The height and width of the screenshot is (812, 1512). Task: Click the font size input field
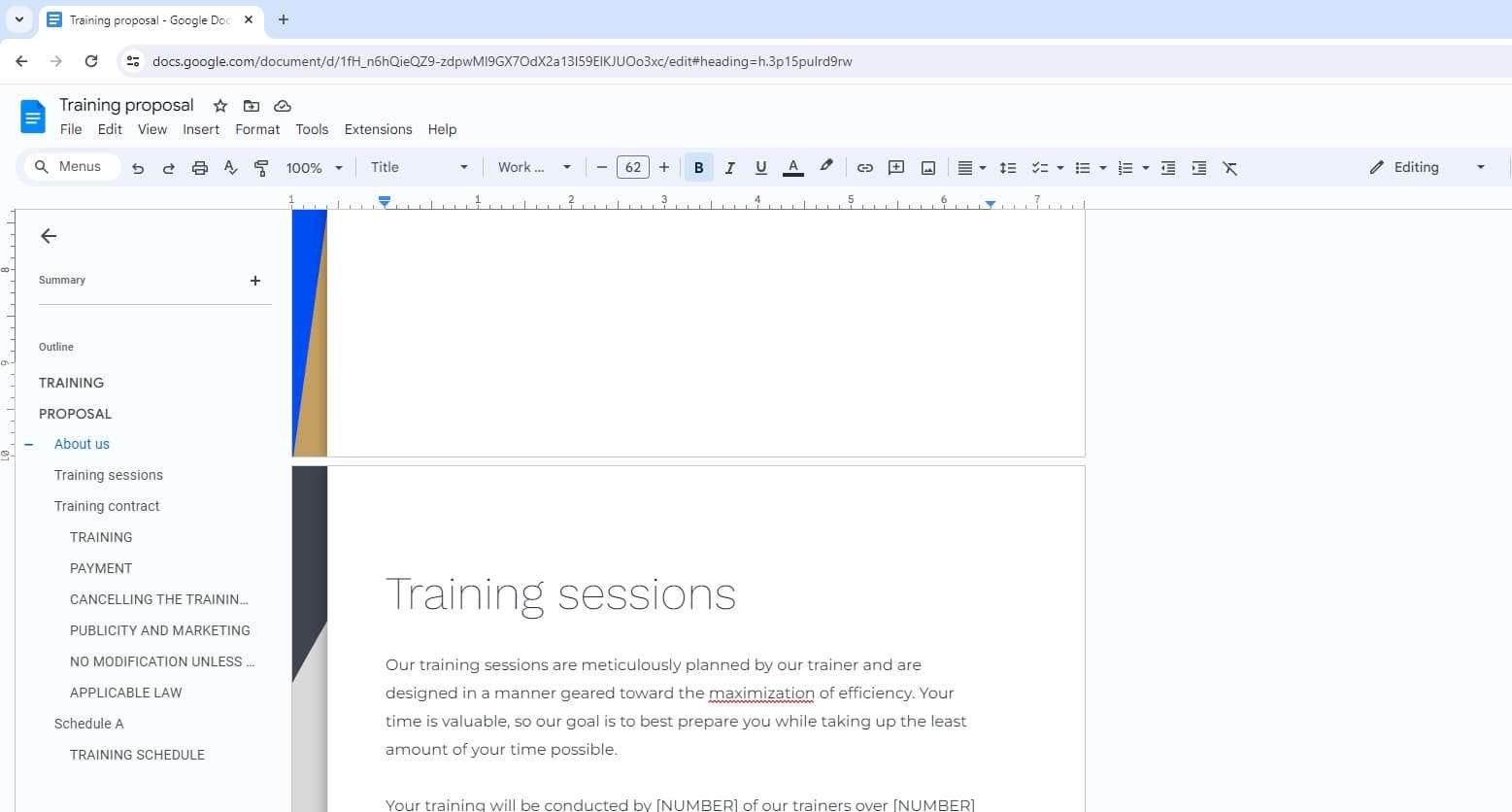coord(632,167)
